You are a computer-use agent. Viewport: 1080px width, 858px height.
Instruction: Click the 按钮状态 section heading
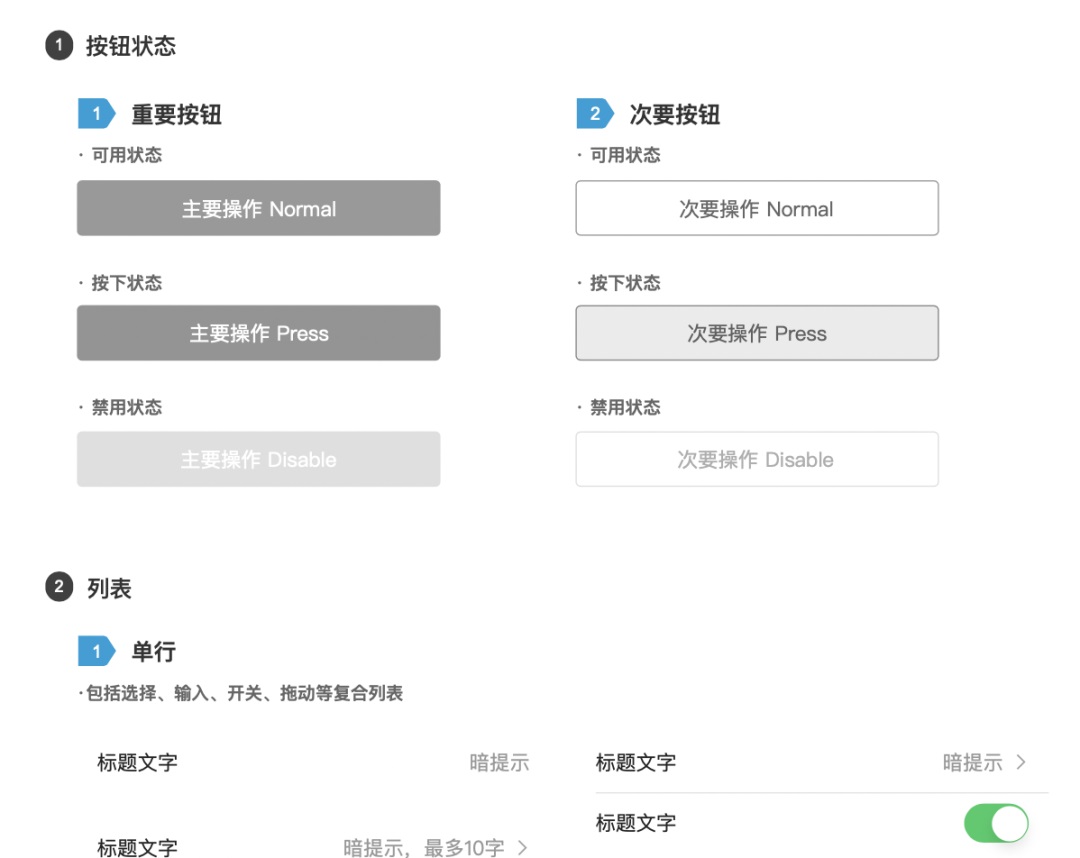coord(131,46)
